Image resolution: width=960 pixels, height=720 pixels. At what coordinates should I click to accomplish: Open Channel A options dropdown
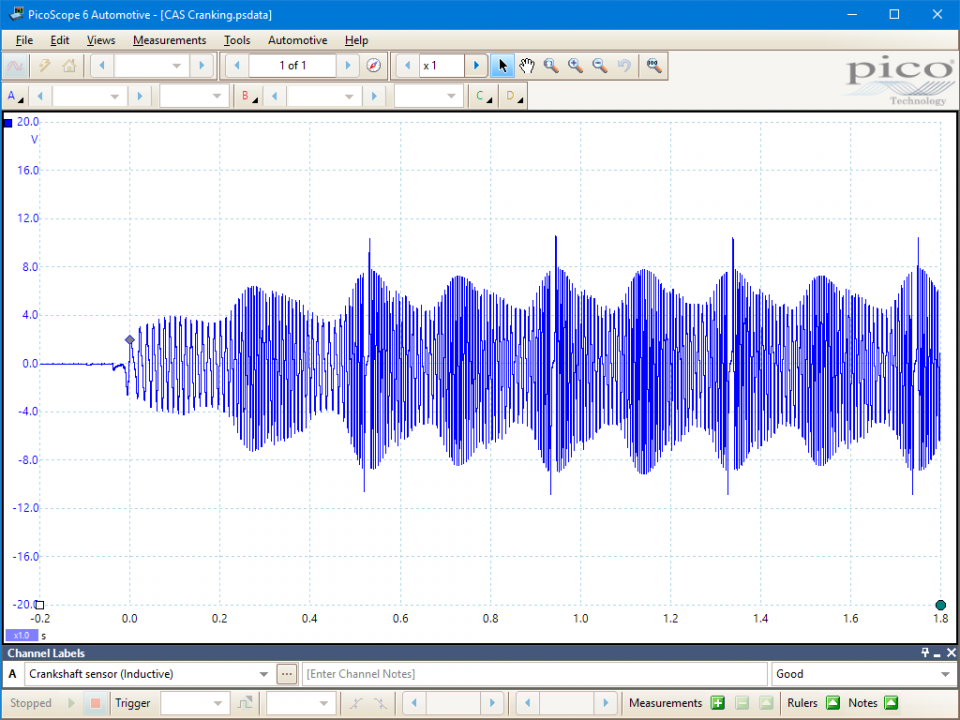coord(15,96)
